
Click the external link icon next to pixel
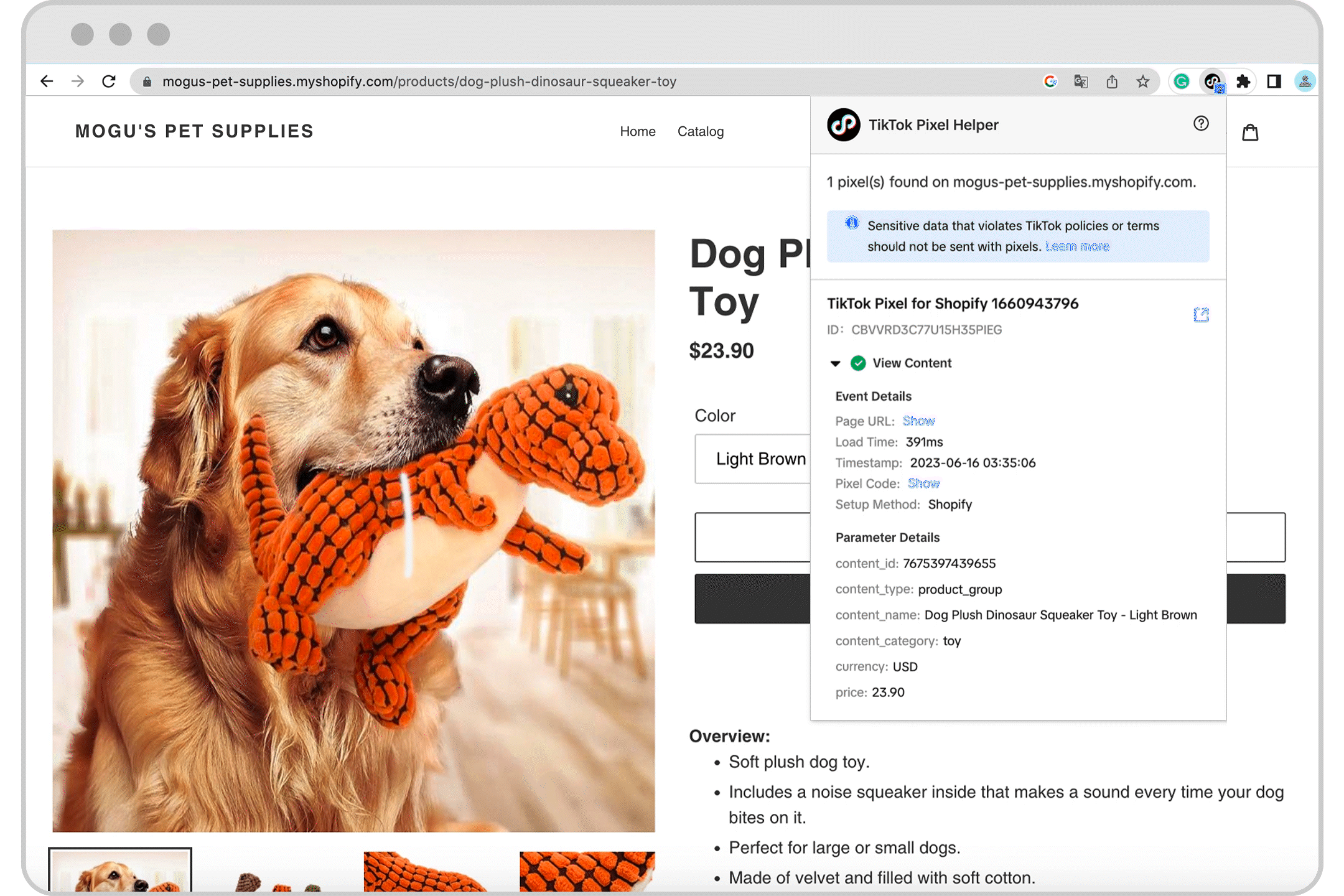tap(1201, 315)
